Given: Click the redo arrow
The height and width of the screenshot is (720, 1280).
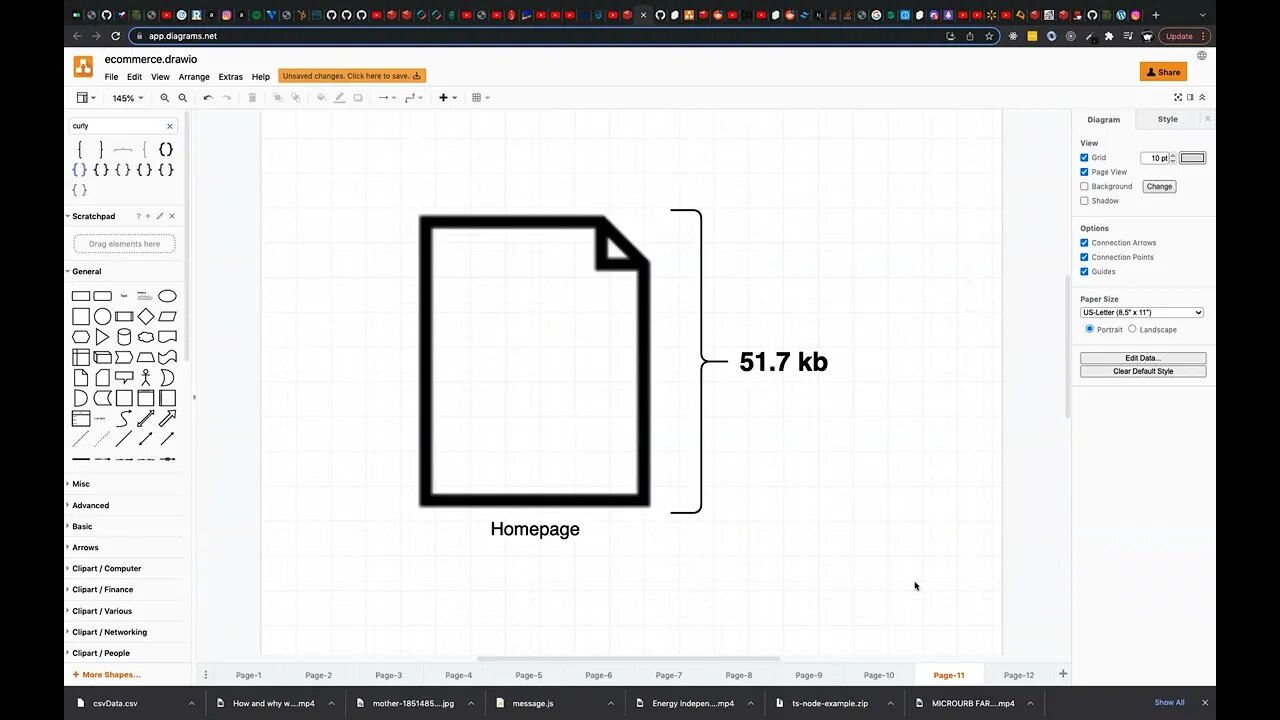Looking at the screenshot, I should tap(227, 98).
